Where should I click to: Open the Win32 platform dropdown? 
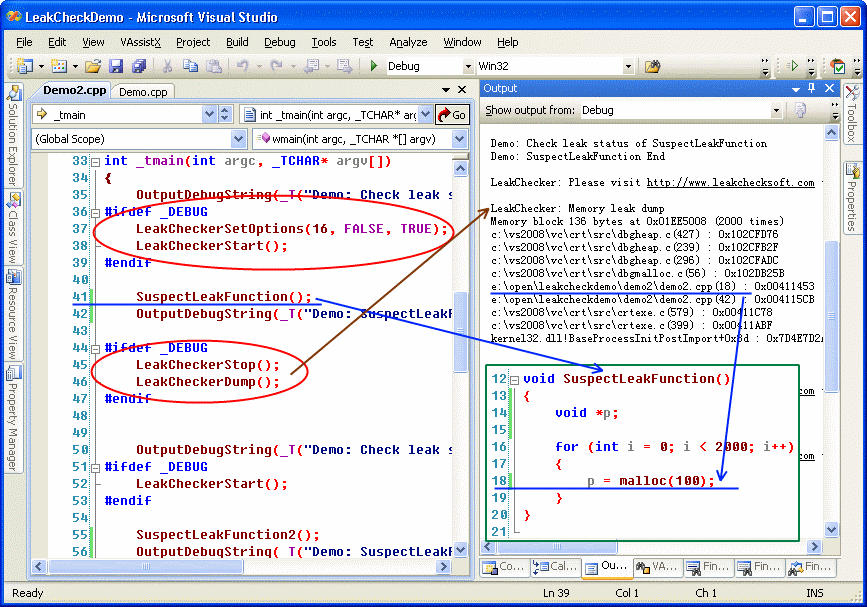628,67
